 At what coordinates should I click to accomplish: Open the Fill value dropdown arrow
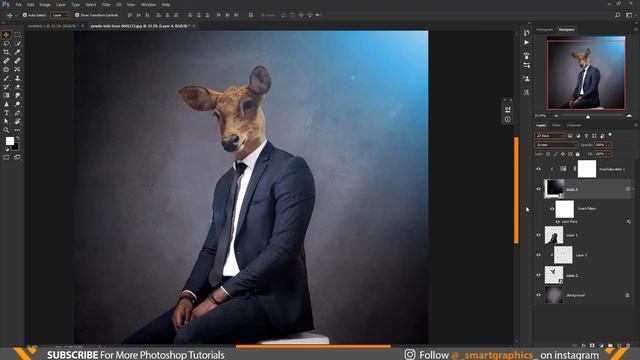pos(609,154)
